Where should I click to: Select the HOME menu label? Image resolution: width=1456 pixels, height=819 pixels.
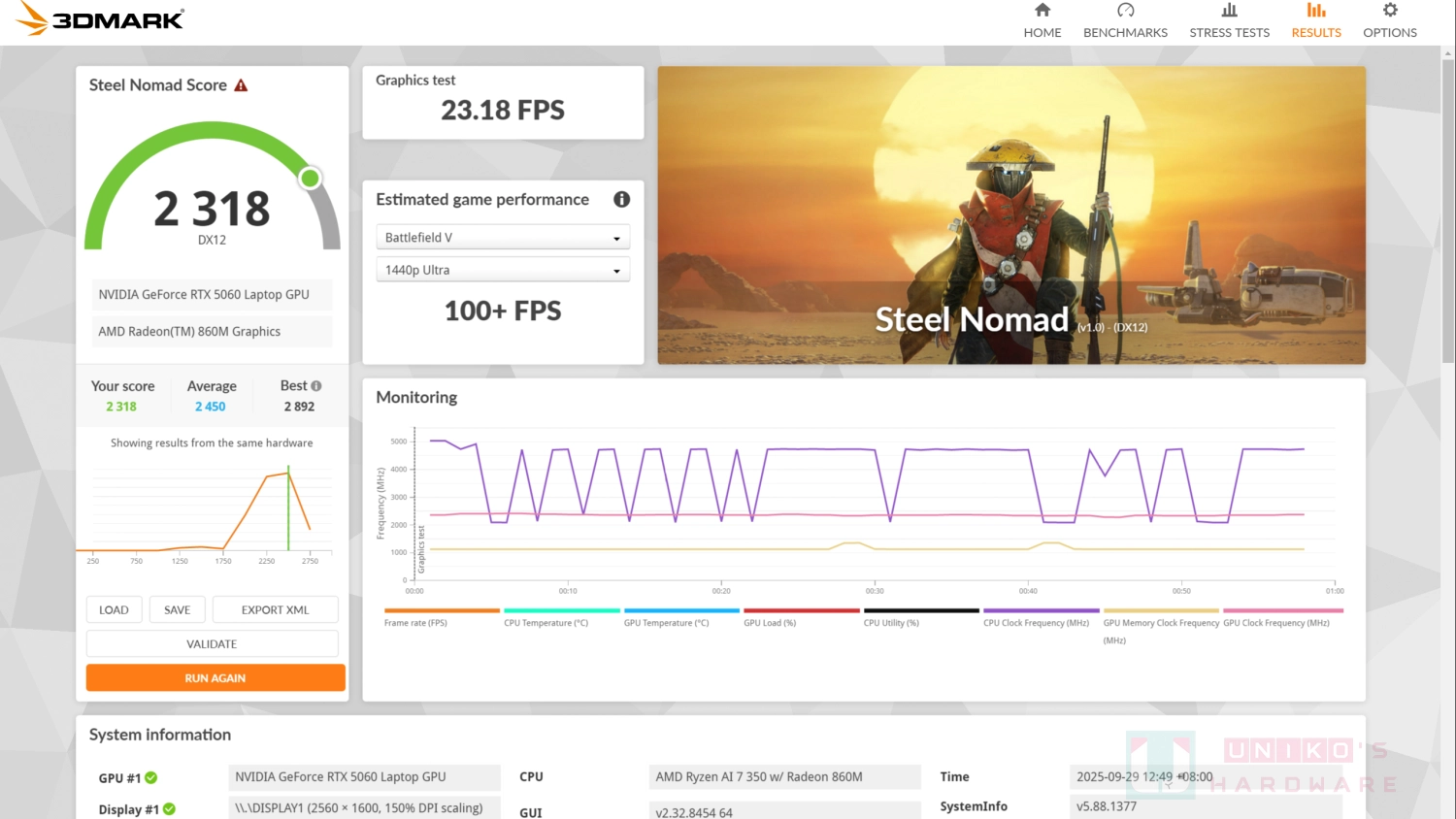[1042, 32]
